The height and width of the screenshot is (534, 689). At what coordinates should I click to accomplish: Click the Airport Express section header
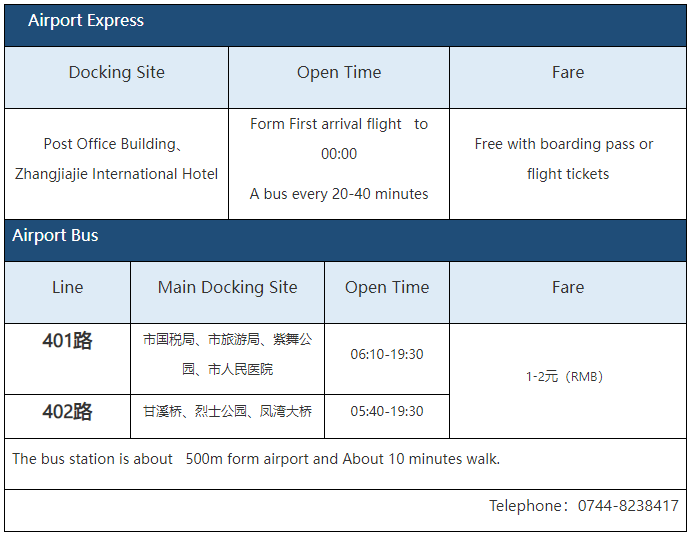[x=86, y=21]
